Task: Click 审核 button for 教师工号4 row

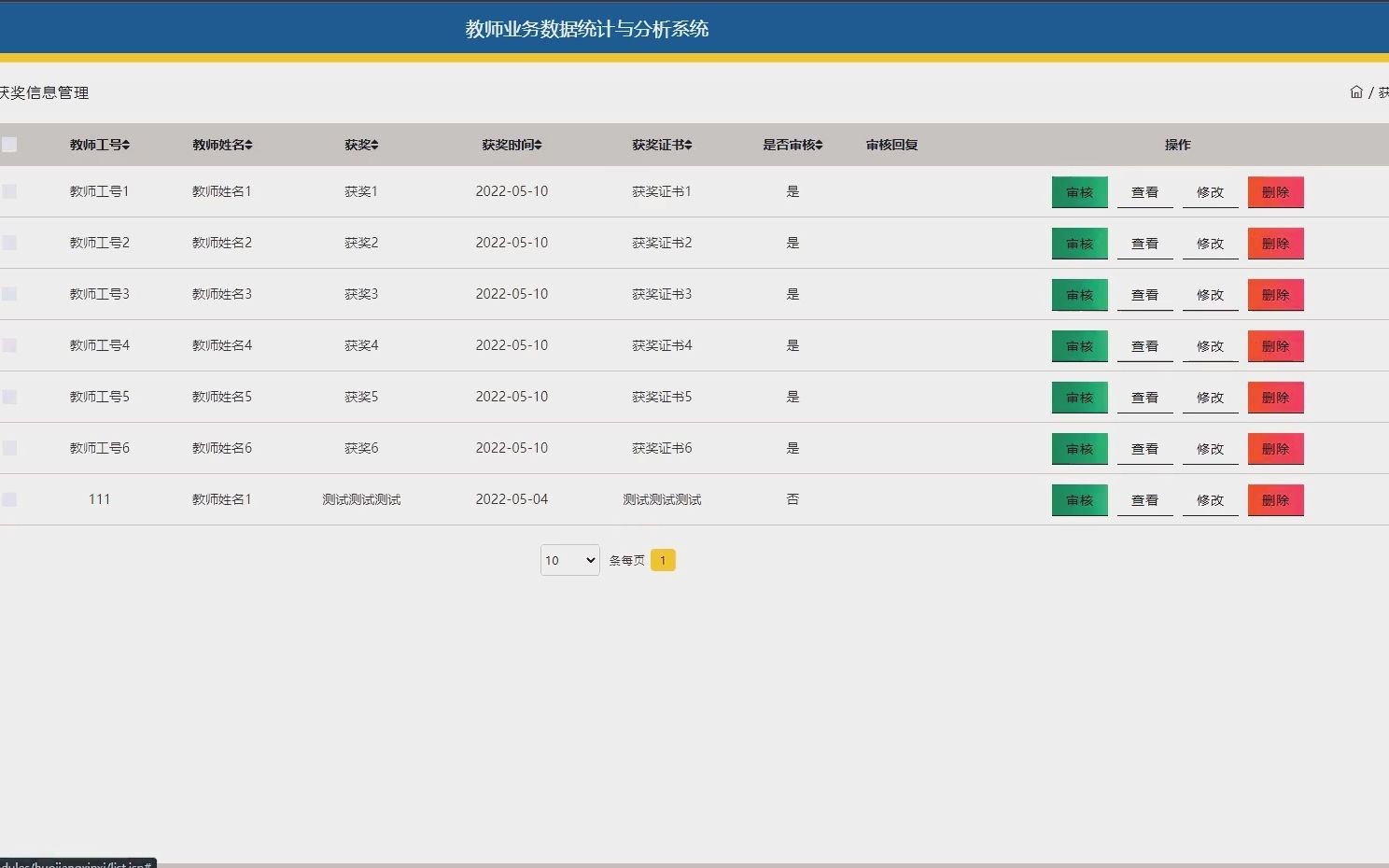Action: tap(1080, 346)
